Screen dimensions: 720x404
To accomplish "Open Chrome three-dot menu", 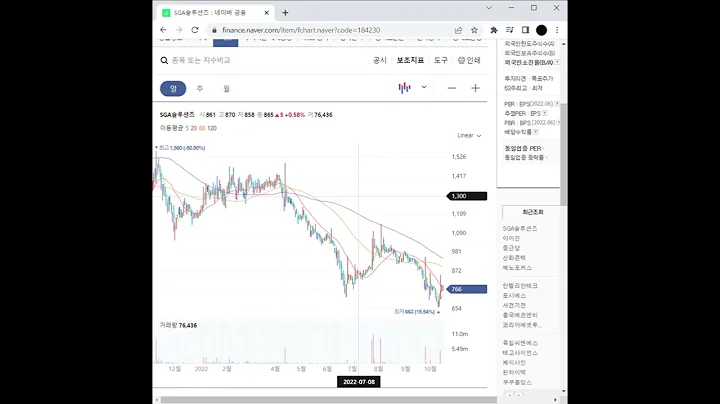I will pos(557,30).
